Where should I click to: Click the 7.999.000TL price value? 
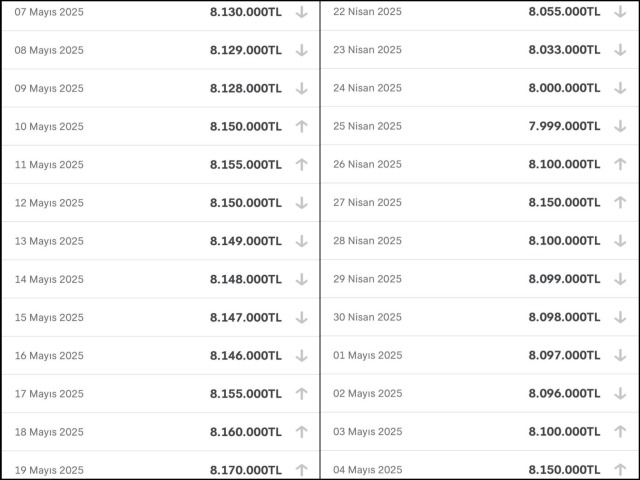tap(564, 126)
